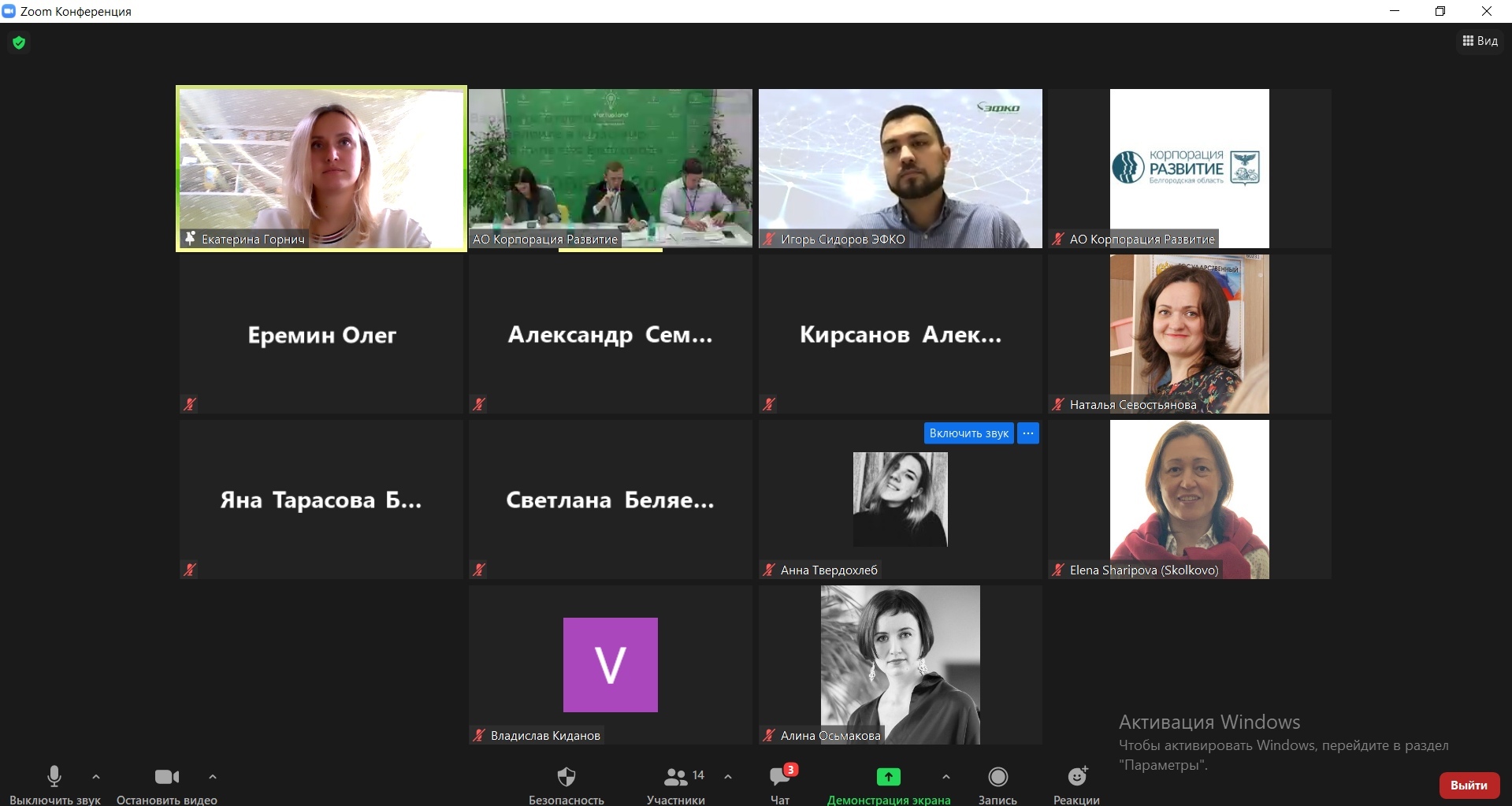Mute microphone with Выключить звук
The height and width of the screenshot is (806, 1512).
(54, 785)
